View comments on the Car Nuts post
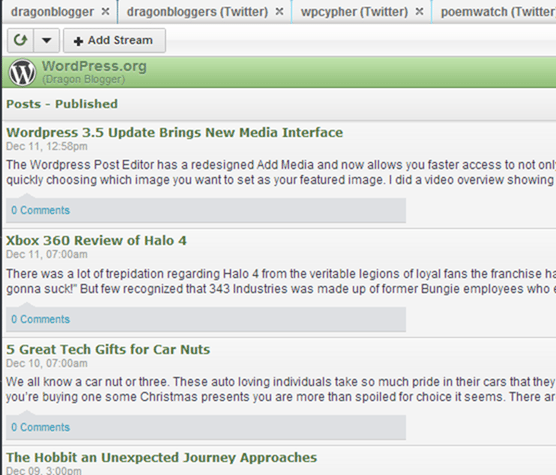The width and height of the screenshot is (556, 475). click(40, 427)
